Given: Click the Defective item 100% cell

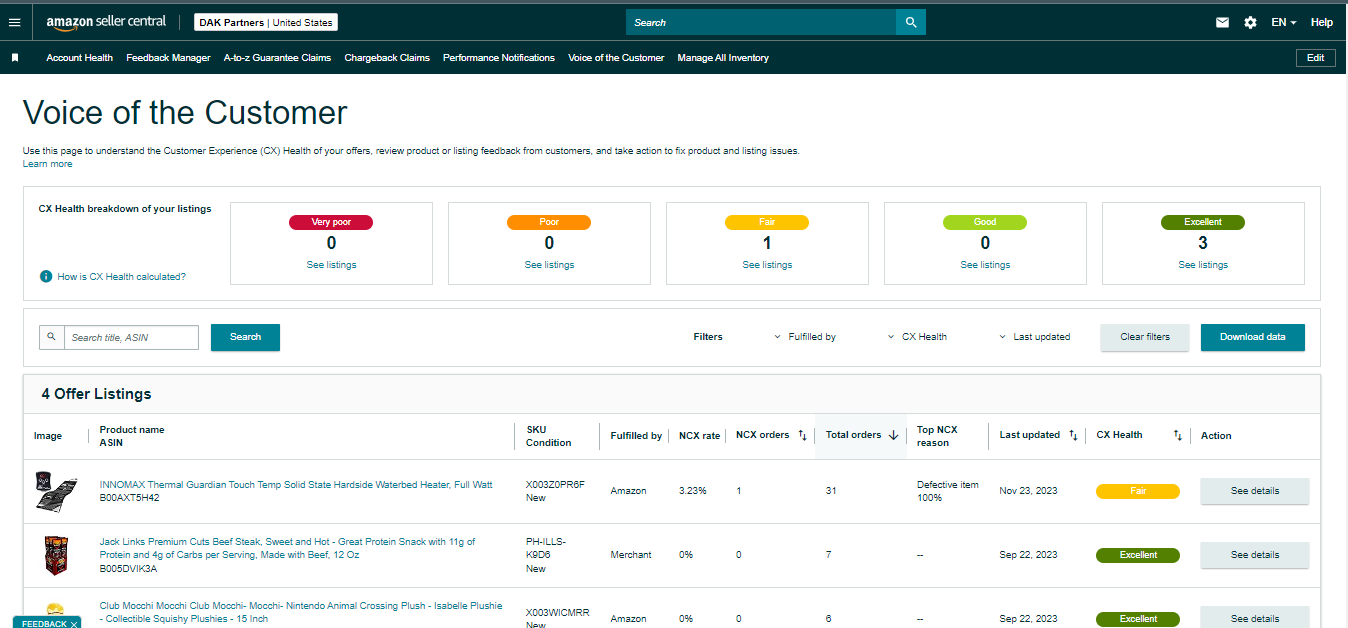Looking at the screenshot, I should (947, 491).
